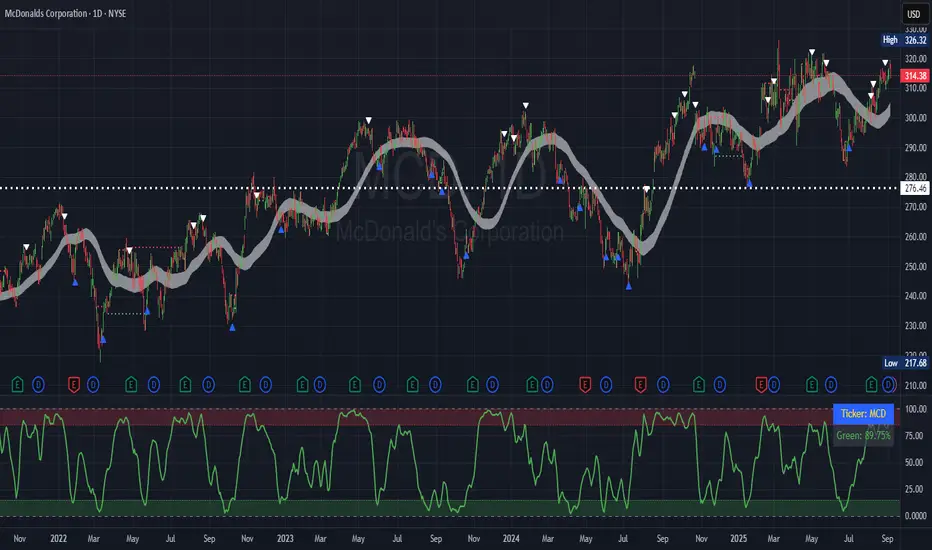The width and height of the screenshot is (932, 550).
Task: Open the red earnings marker in early 2025
Action: pos(761,385)
